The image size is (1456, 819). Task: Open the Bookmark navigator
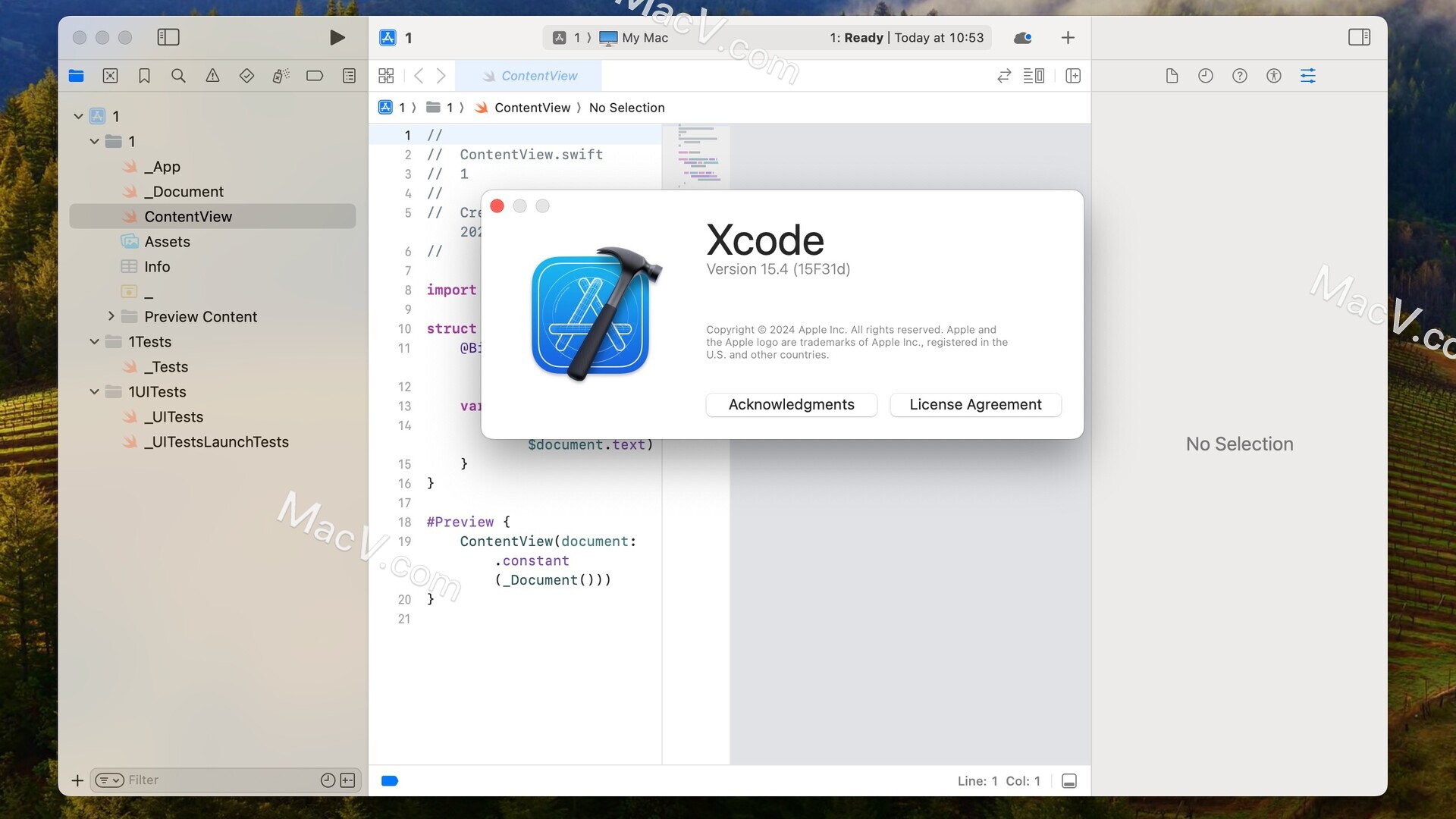(144, 76)
